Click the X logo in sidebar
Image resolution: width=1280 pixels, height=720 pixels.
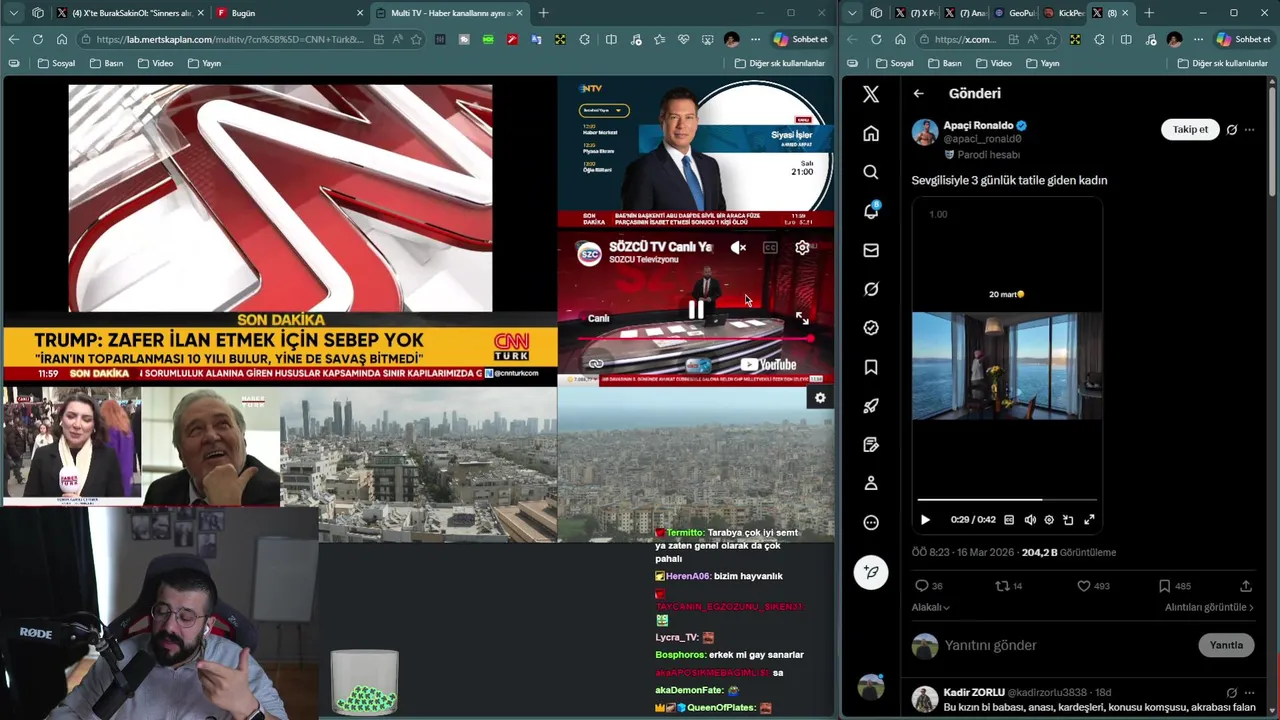871,94
